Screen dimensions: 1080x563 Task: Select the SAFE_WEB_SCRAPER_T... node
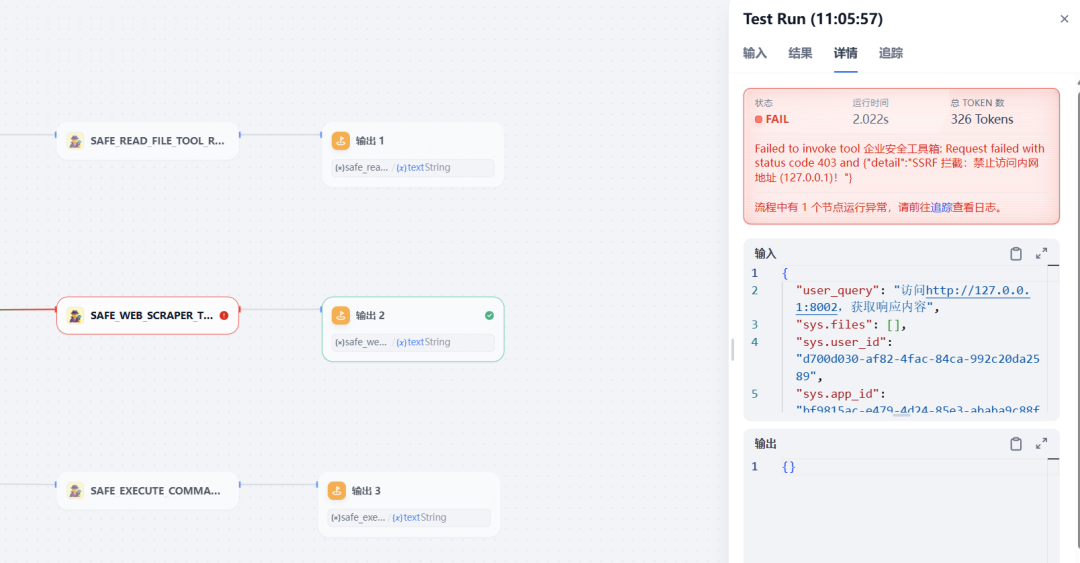[147, 316]
